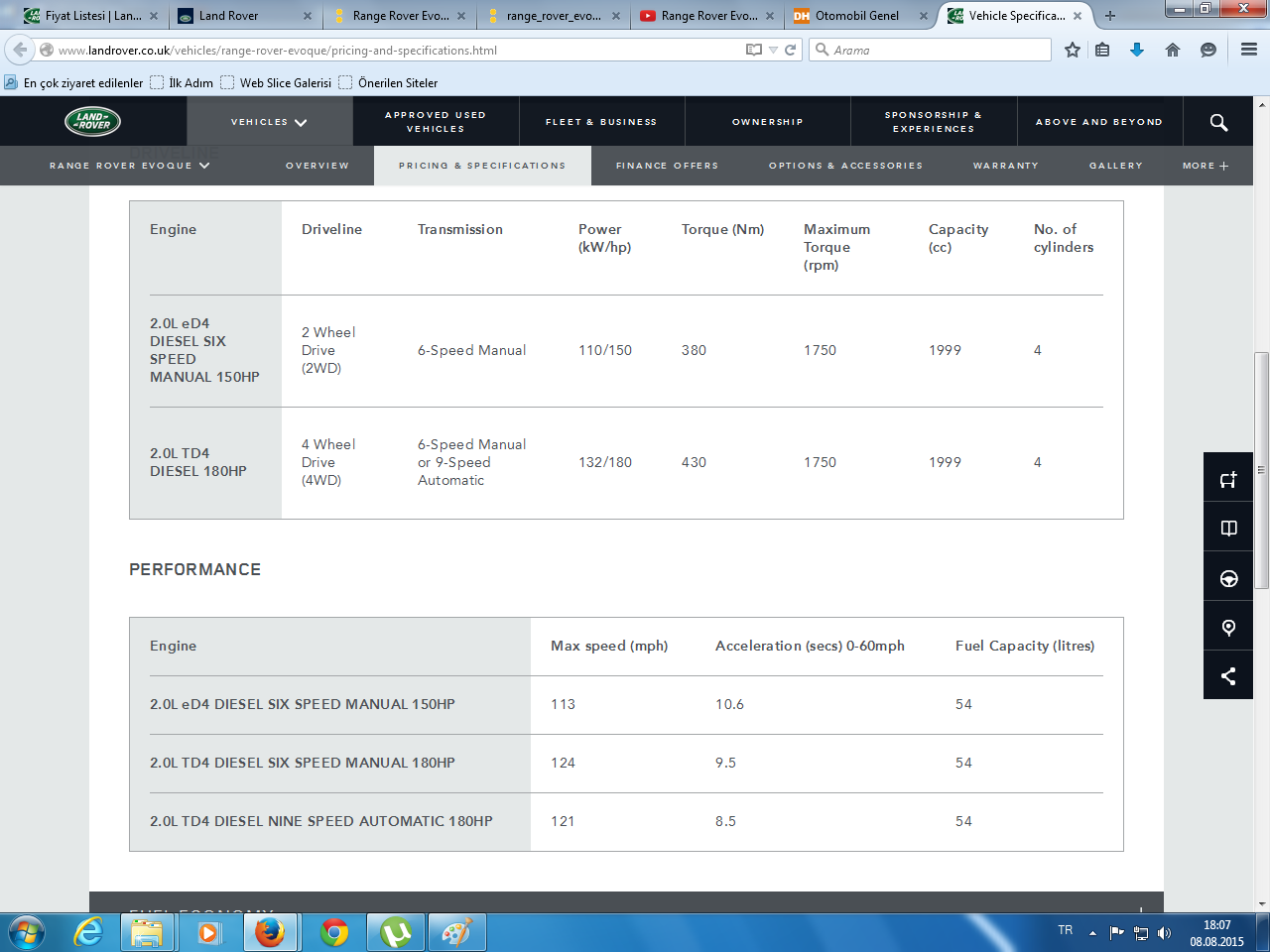
Task: Click the volume speaker icon in system tray
Action: (x=1164, y=933)
